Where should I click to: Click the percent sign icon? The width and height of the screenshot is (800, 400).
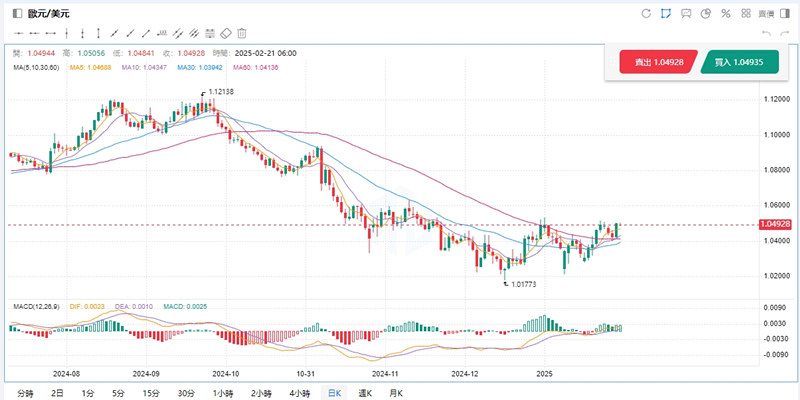pos(726,13)
